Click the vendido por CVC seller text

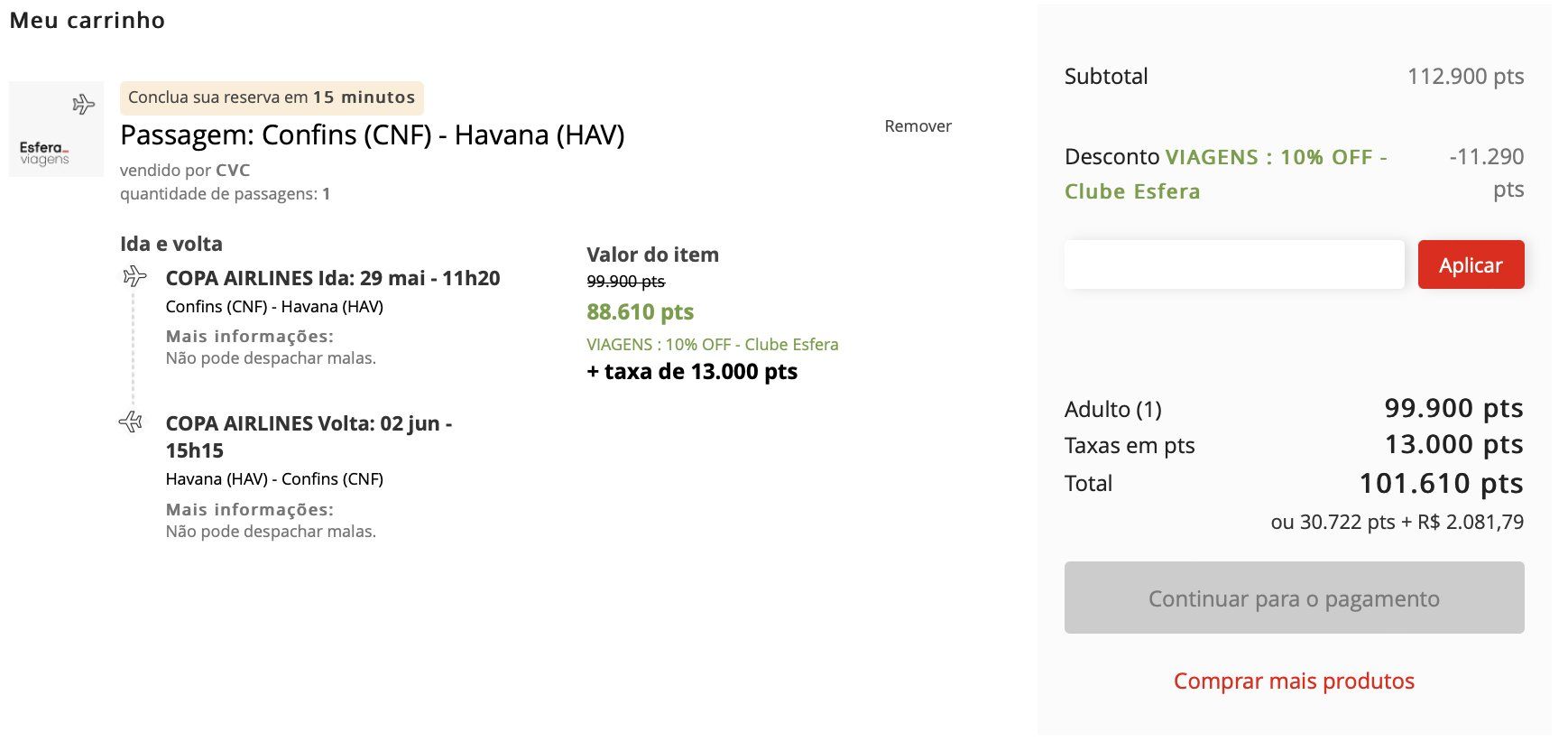coord(185,170)
